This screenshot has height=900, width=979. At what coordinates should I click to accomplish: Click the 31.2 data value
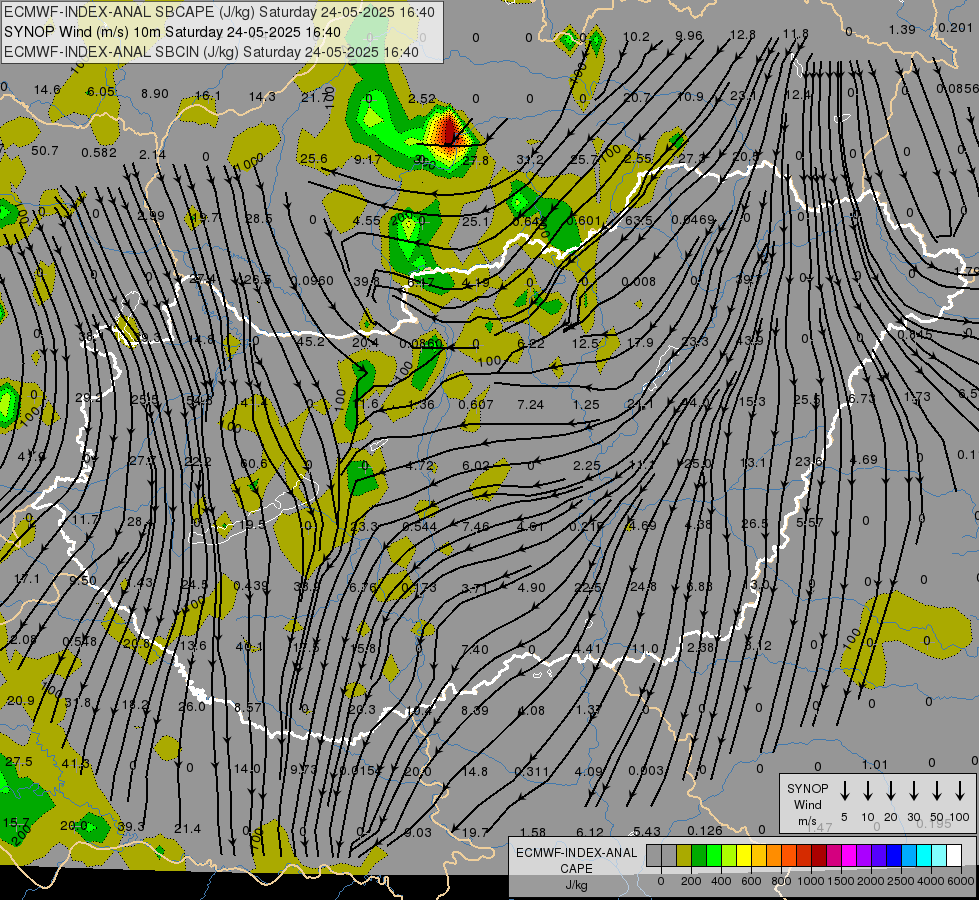(530, 159)
